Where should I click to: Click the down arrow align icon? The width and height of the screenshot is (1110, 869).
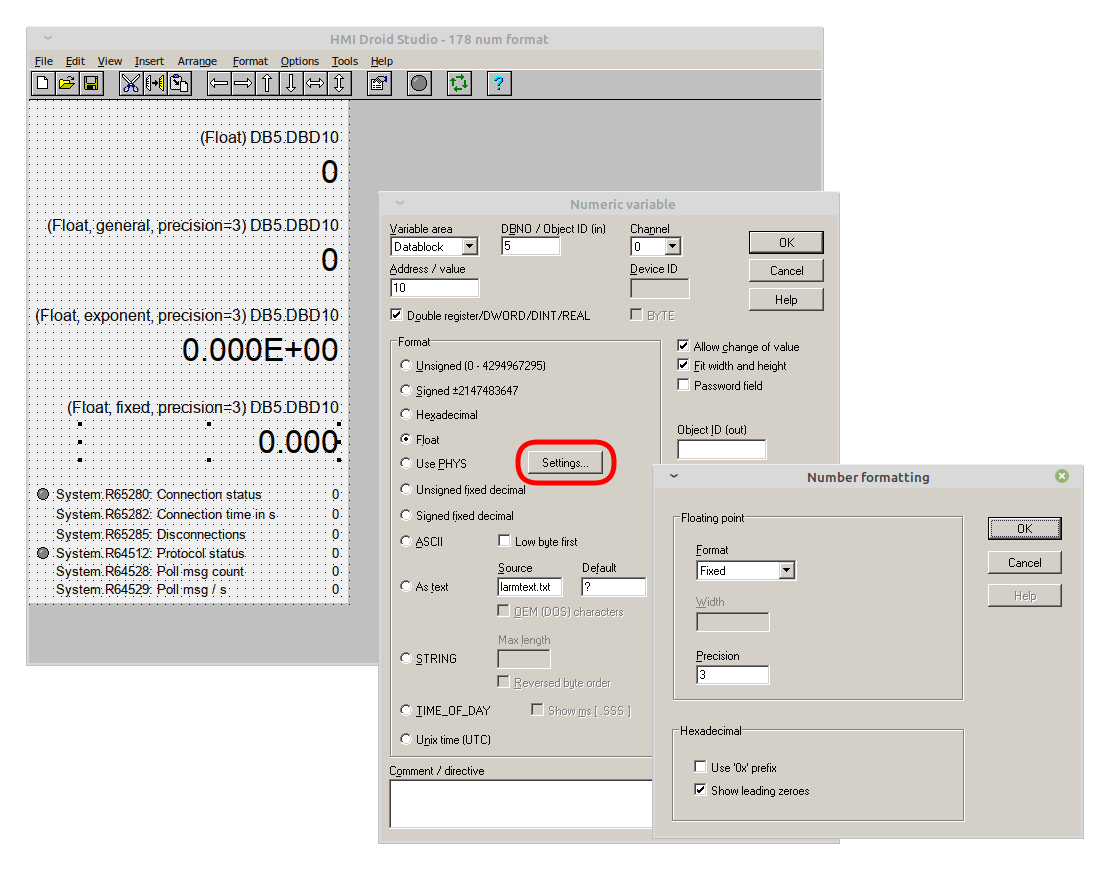[x=291, y=84]
